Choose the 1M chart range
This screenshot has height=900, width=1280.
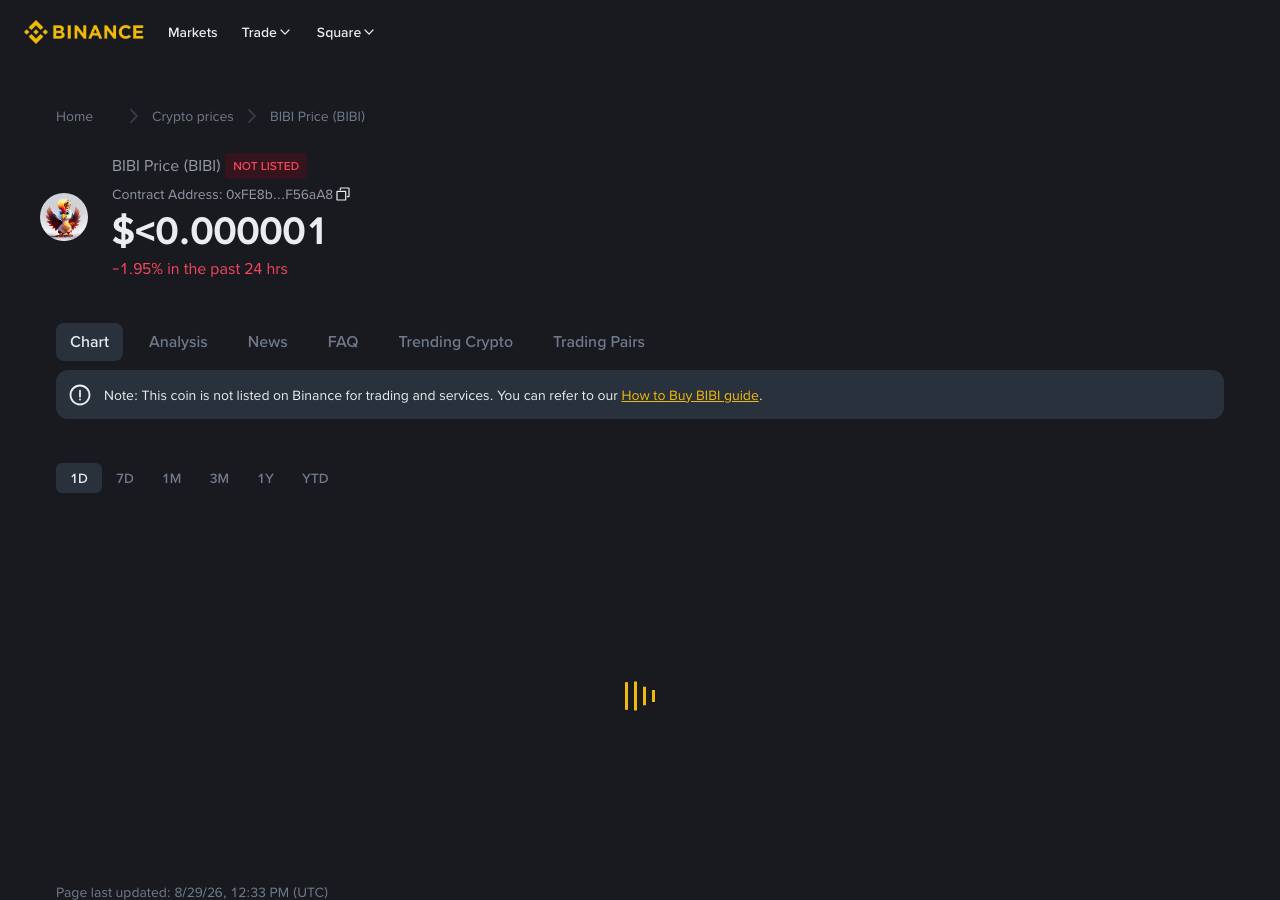[x=172, y=478]
